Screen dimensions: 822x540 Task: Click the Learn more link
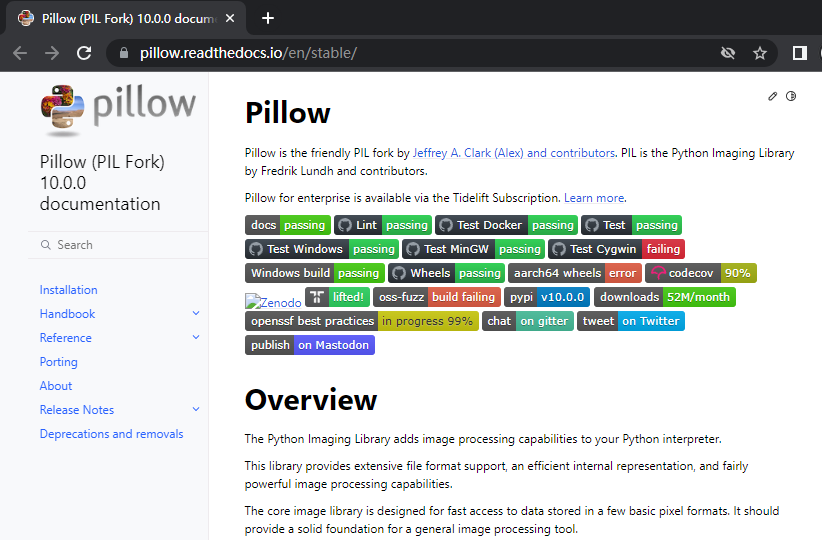pos(594,198)
